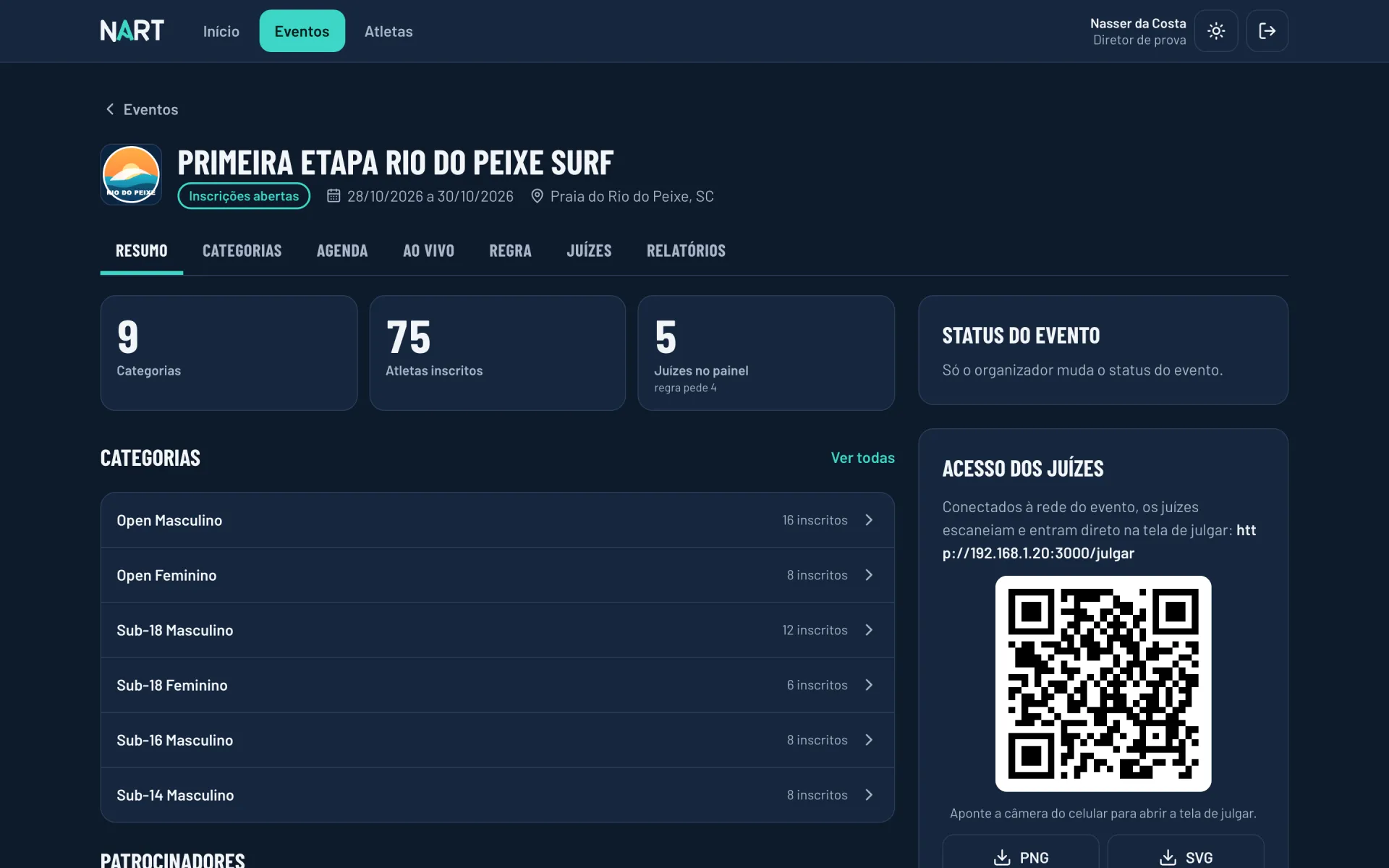Click the Acesso dos Juízes heading
The height and width of the screenshot is (868, 1389).
tap(1023, 469)
